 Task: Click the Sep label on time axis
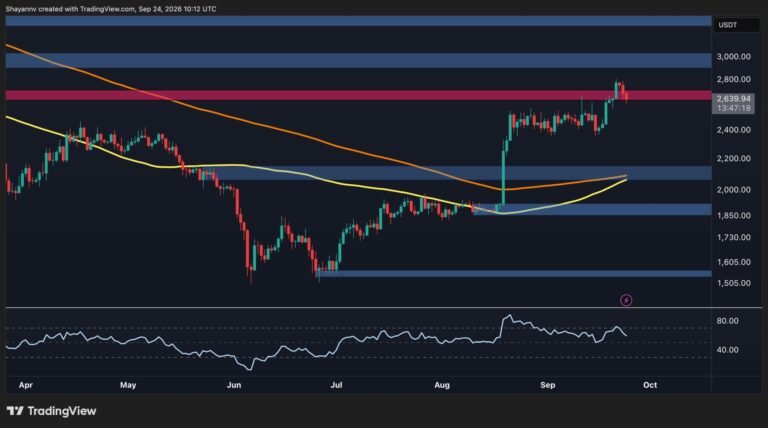click(x=548, y=385)
